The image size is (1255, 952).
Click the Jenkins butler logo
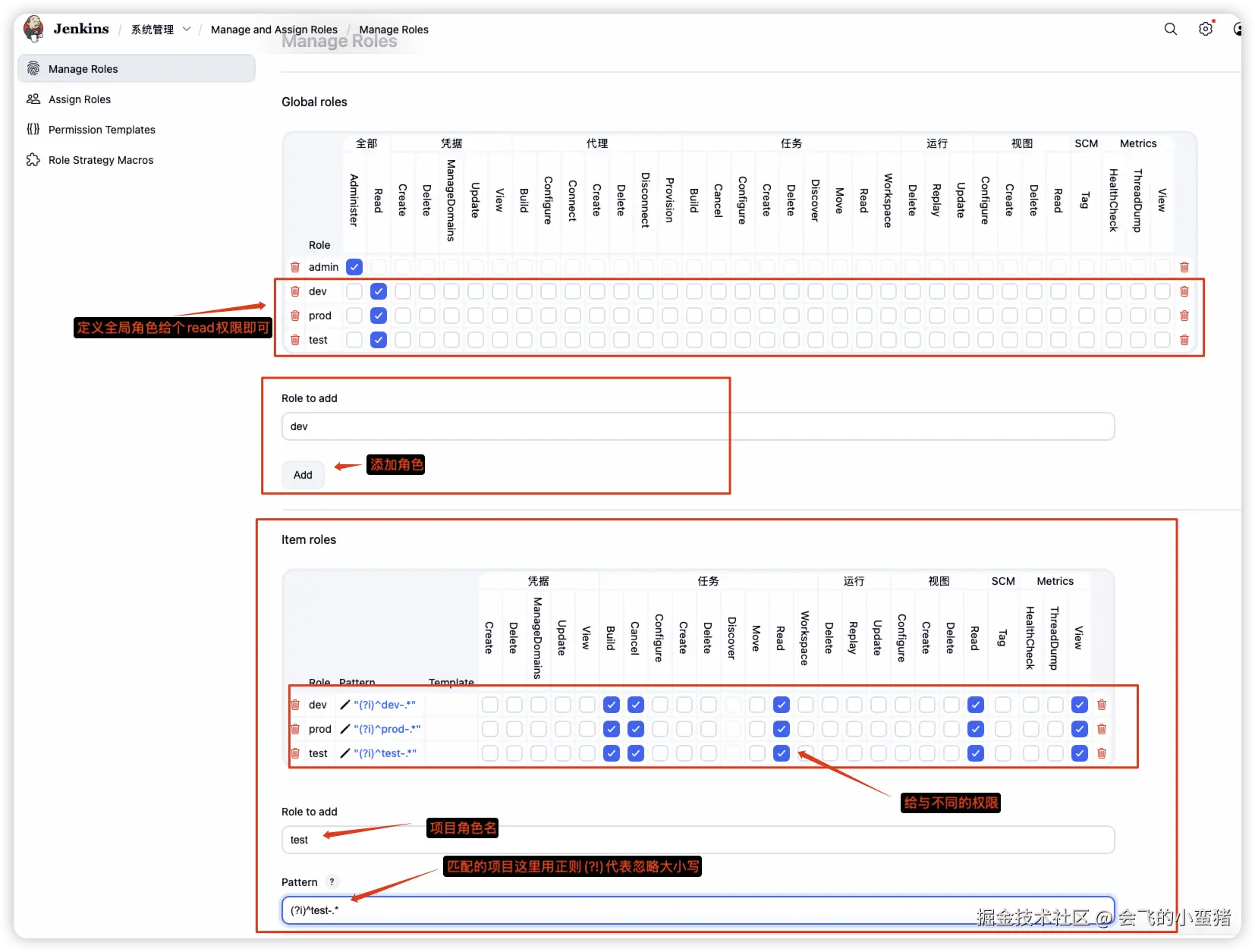(33, 29)
